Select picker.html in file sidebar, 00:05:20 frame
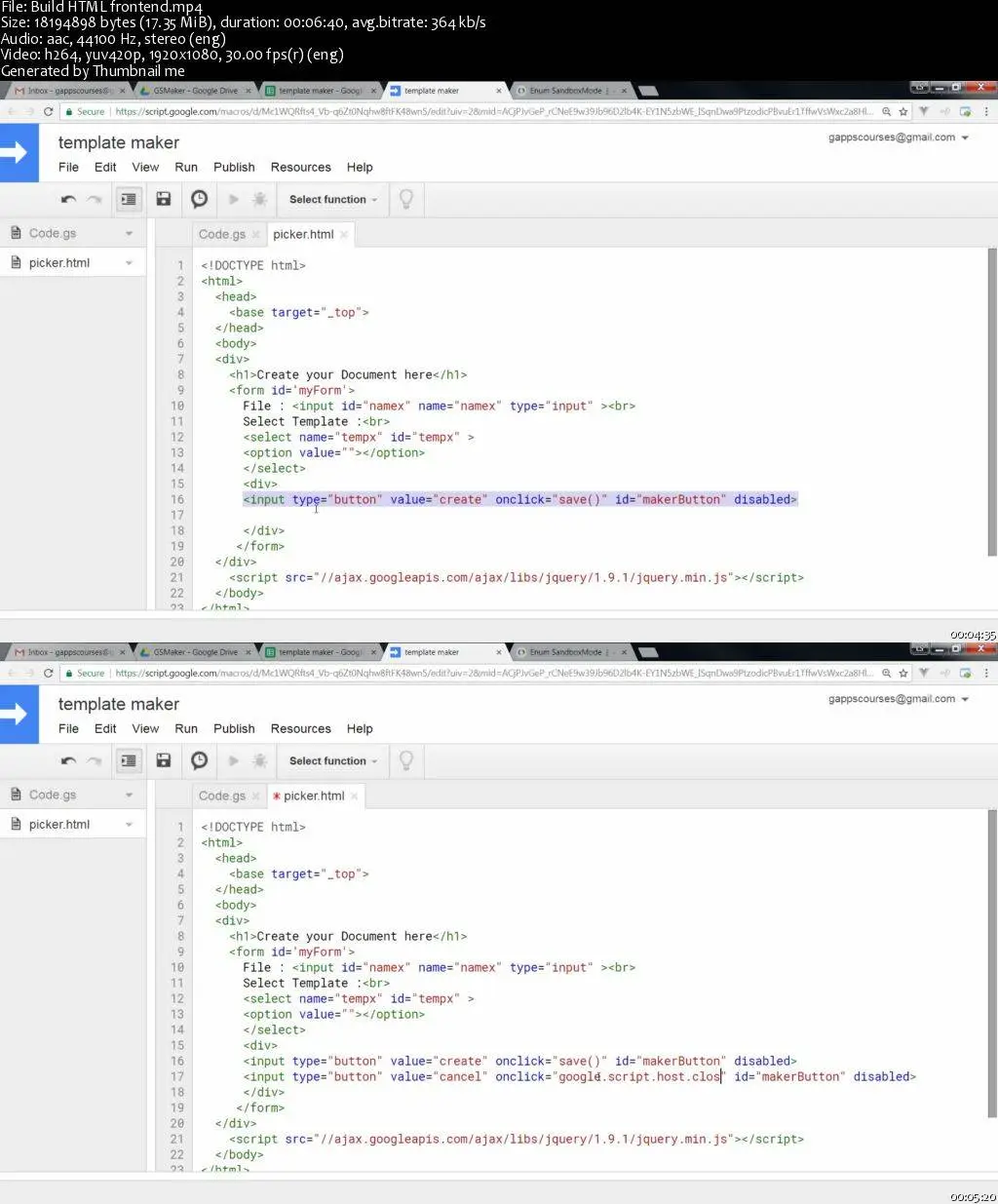The image size is (998, 1204). (x=59, y=824)
